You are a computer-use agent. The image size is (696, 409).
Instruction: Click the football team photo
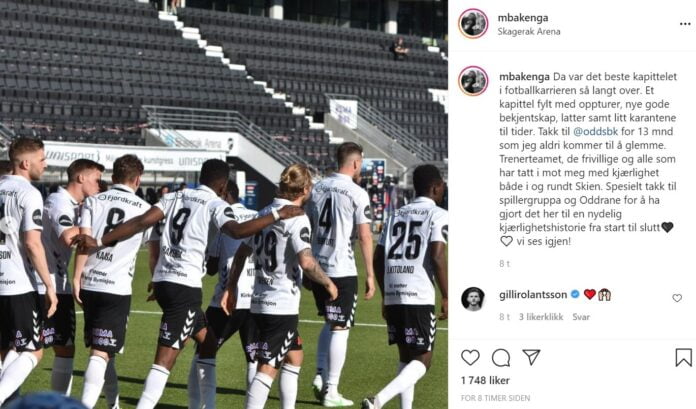(224, 204)
